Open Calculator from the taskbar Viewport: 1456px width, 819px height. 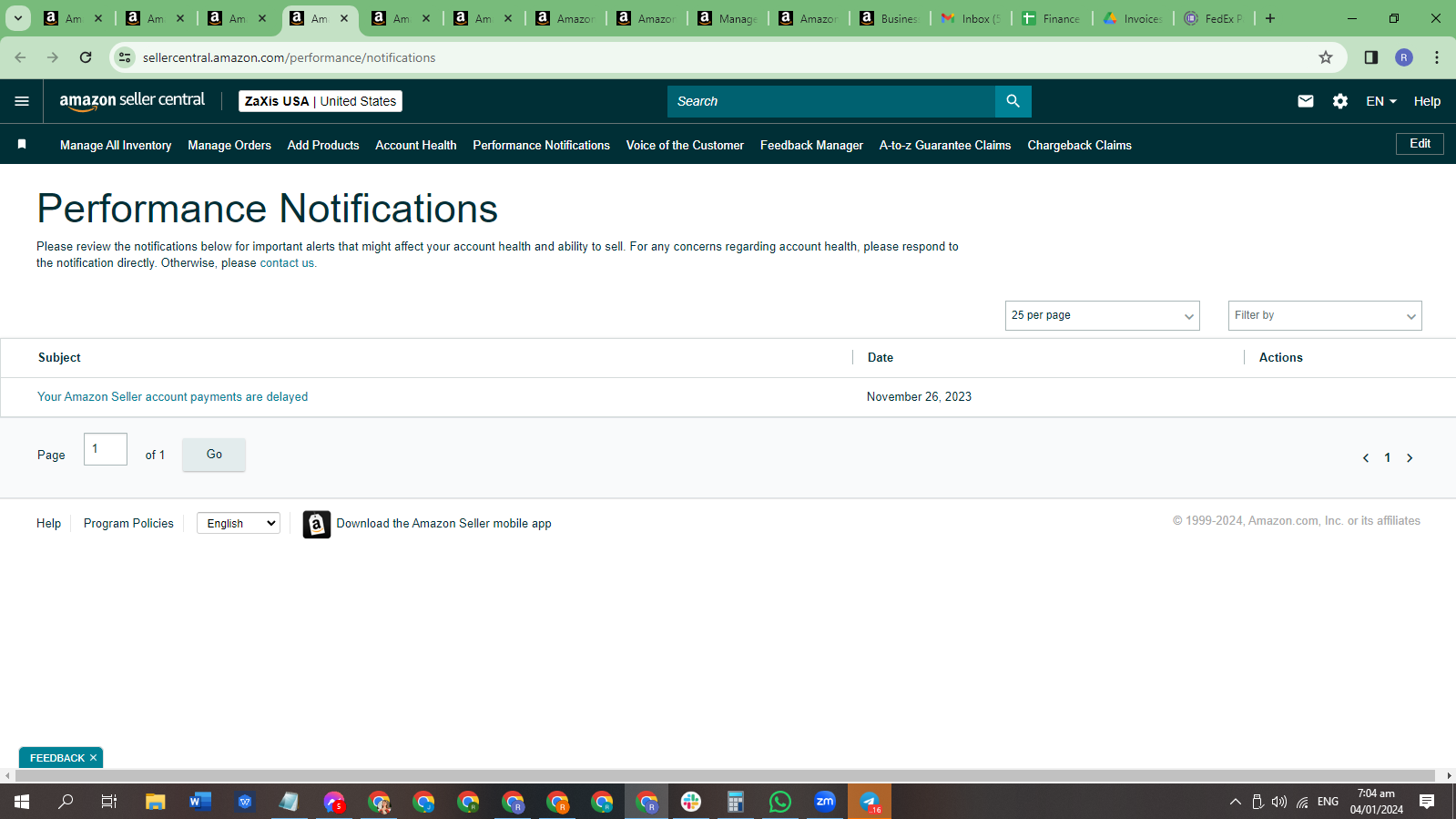(736, 802)
